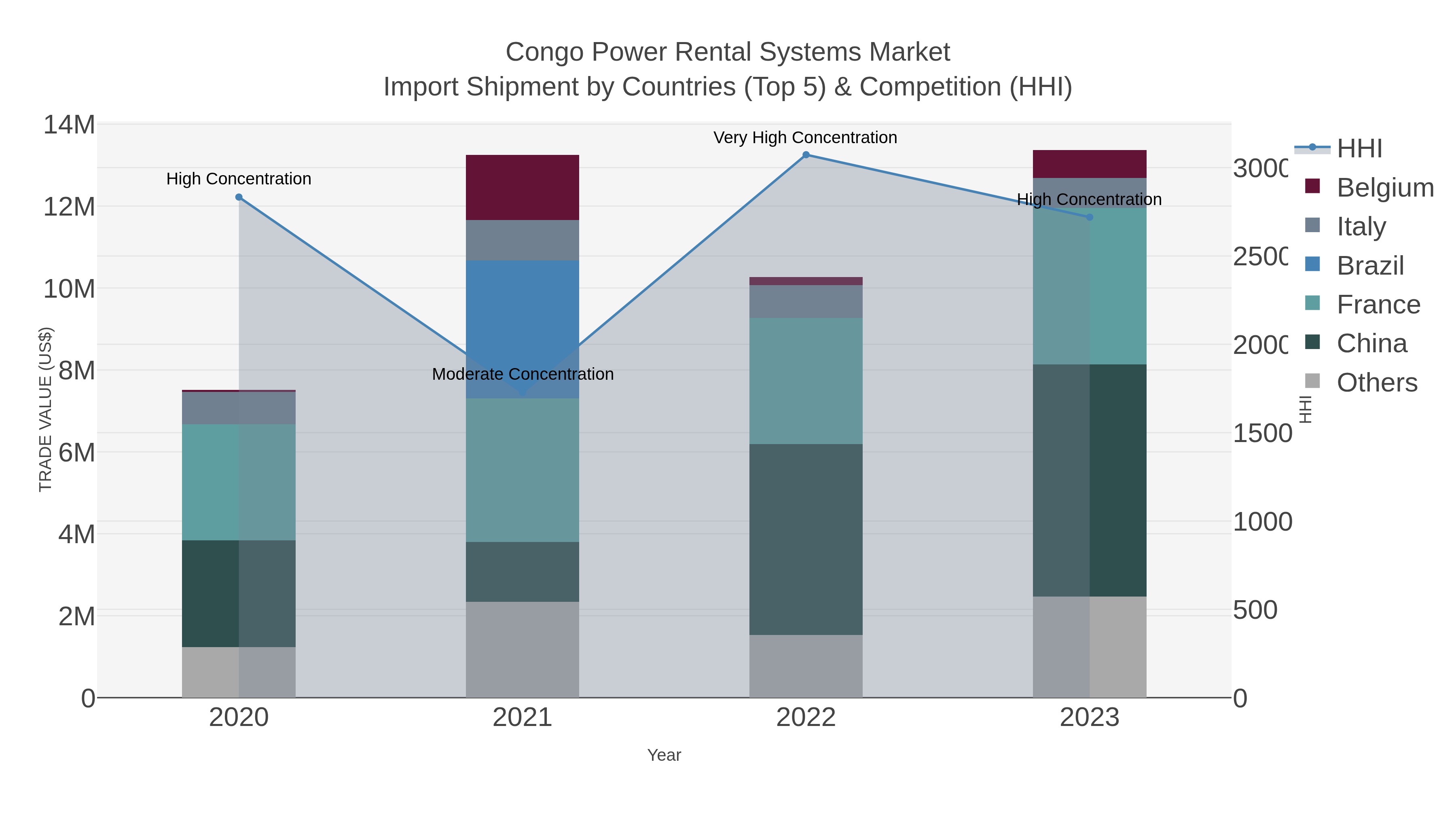The image size is (1456, 819).
Task: Click the 2020 HHI data point marker
Action: (x=239, y=197)
